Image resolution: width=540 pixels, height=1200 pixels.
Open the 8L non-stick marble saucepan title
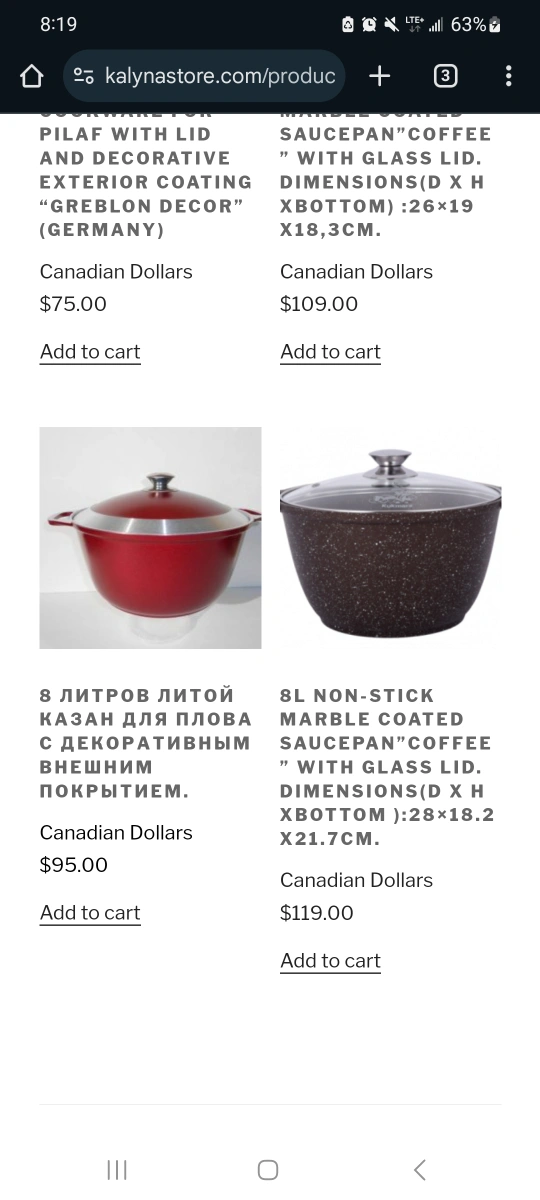point(387,767)
